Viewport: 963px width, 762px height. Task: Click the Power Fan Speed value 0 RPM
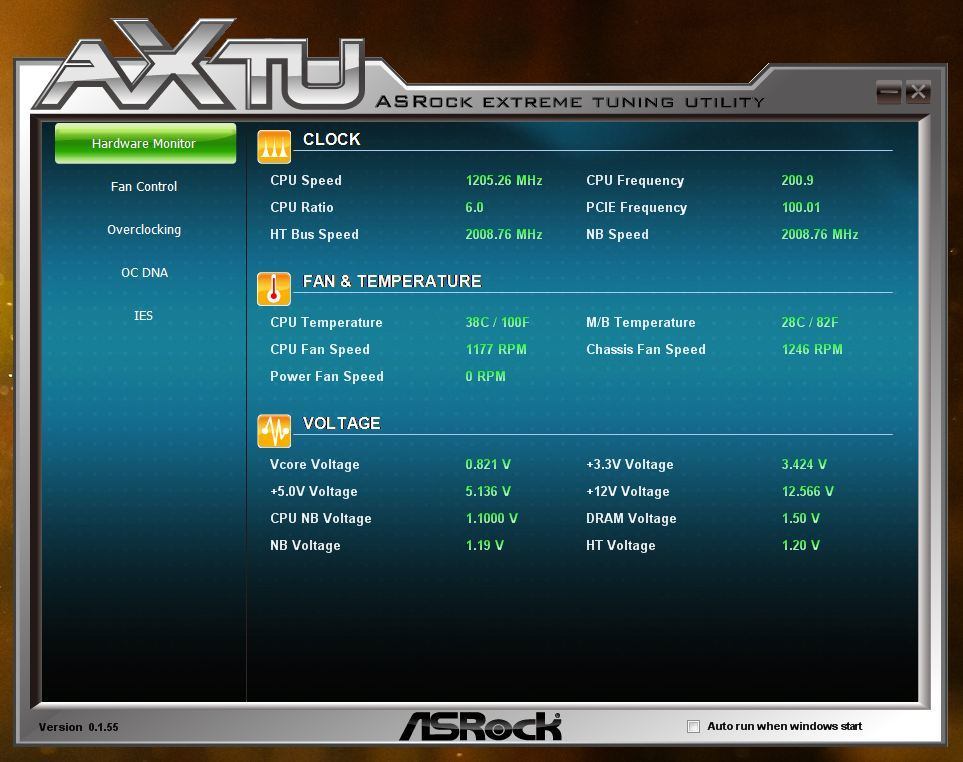pyautogui.click(x=485, y=376)
